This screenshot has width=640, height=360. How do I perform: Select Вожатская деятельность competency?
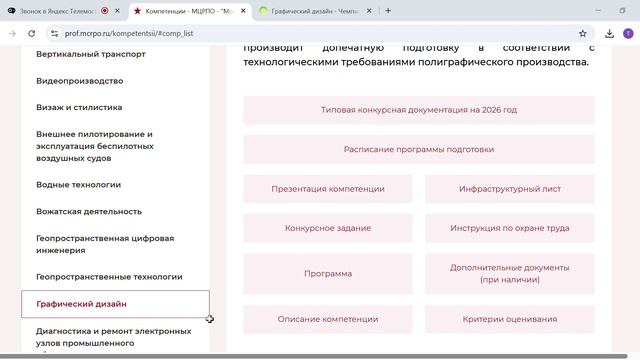pos(89,211)
